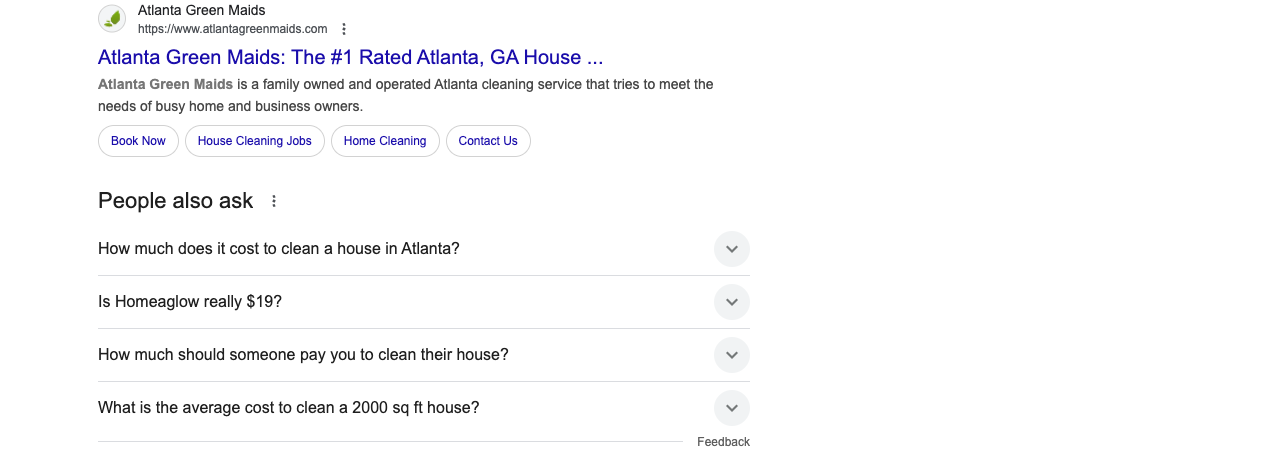Expand chevron for 2000 sq ft house cost
The width and height of the screenshot is (1280, 449).
point(732,408)
